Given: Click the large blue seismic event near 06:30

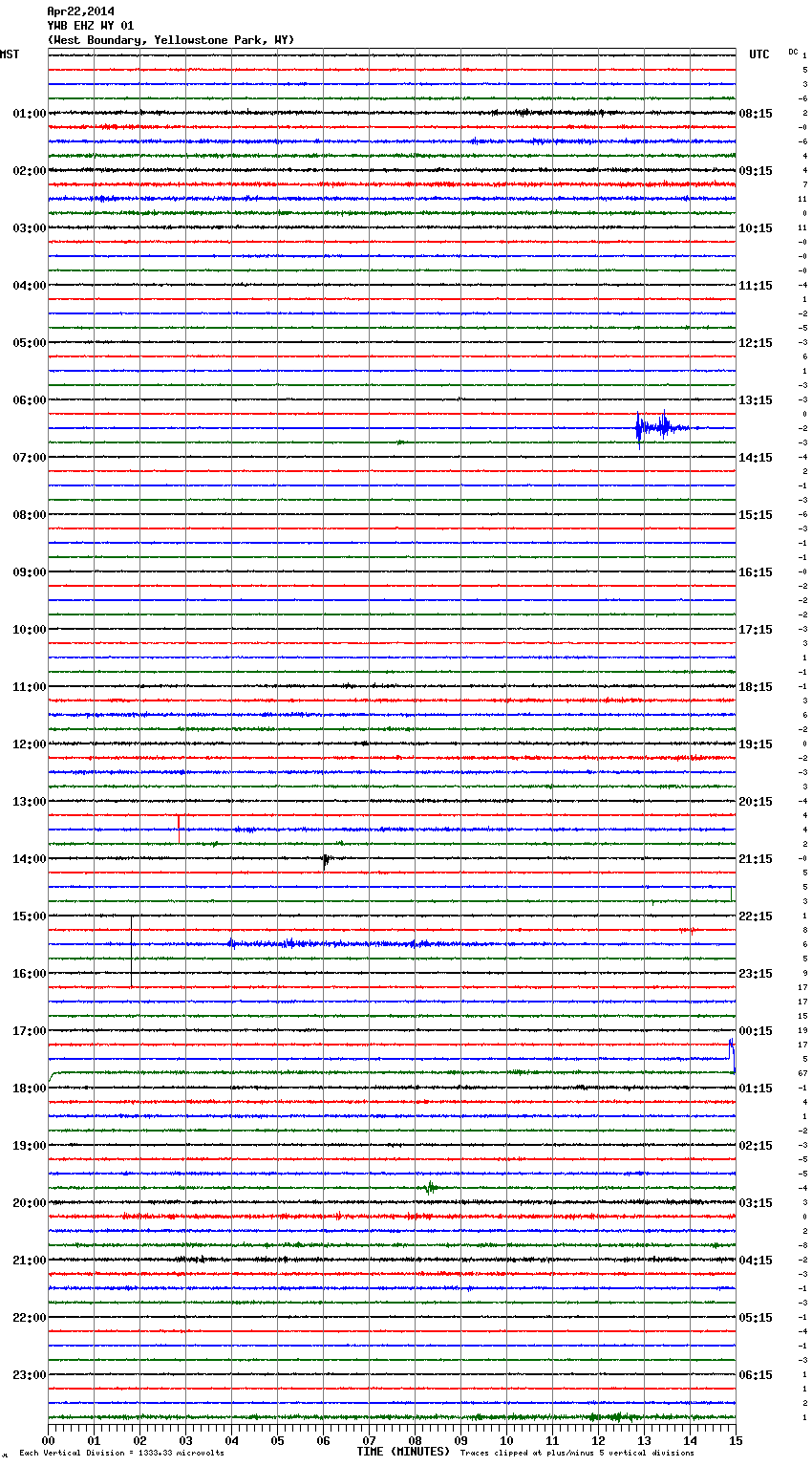Looking at the screenshot, I should tap(664, 428).
